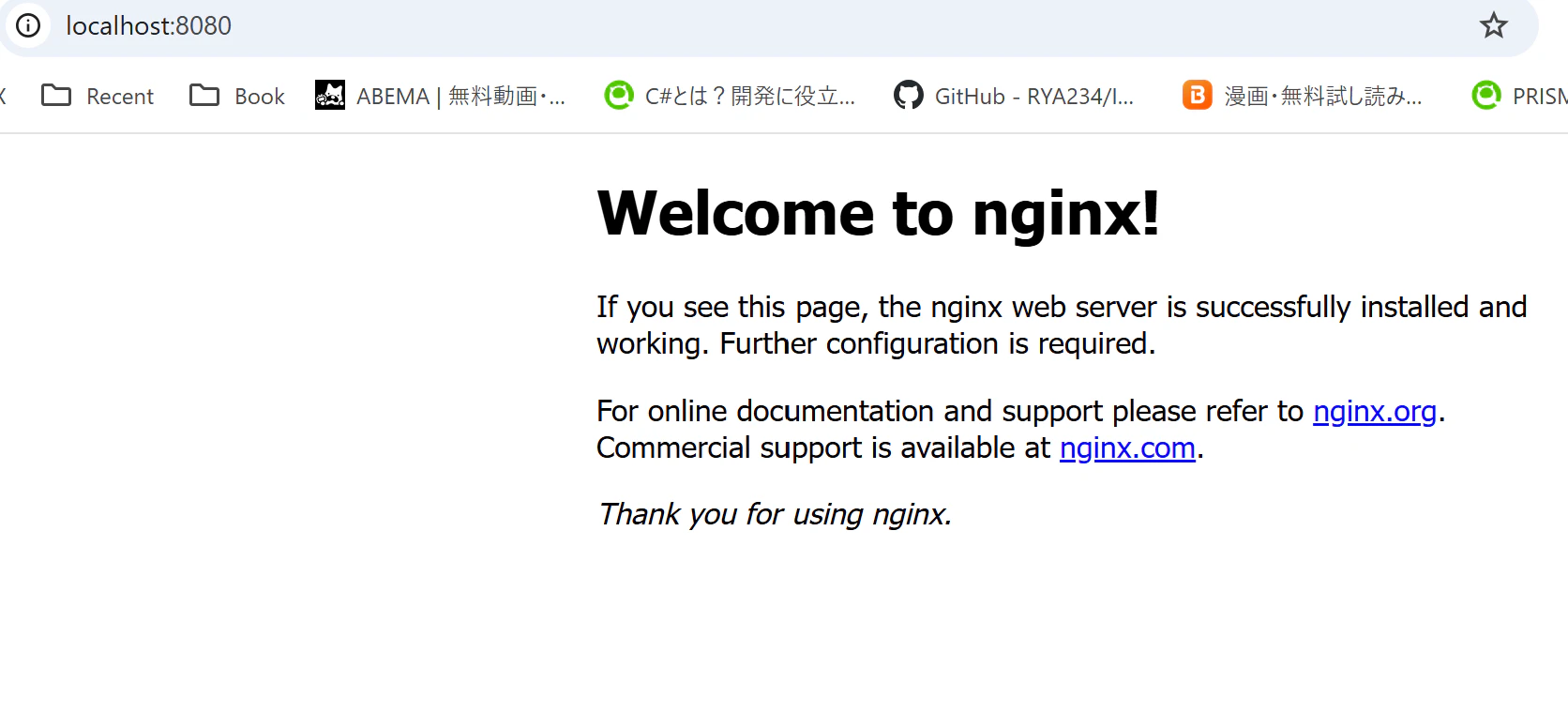Click the 'For online documentation and support' text
Image resolution: width=1568 pixels, height=728 pixels.
point(851,411)
